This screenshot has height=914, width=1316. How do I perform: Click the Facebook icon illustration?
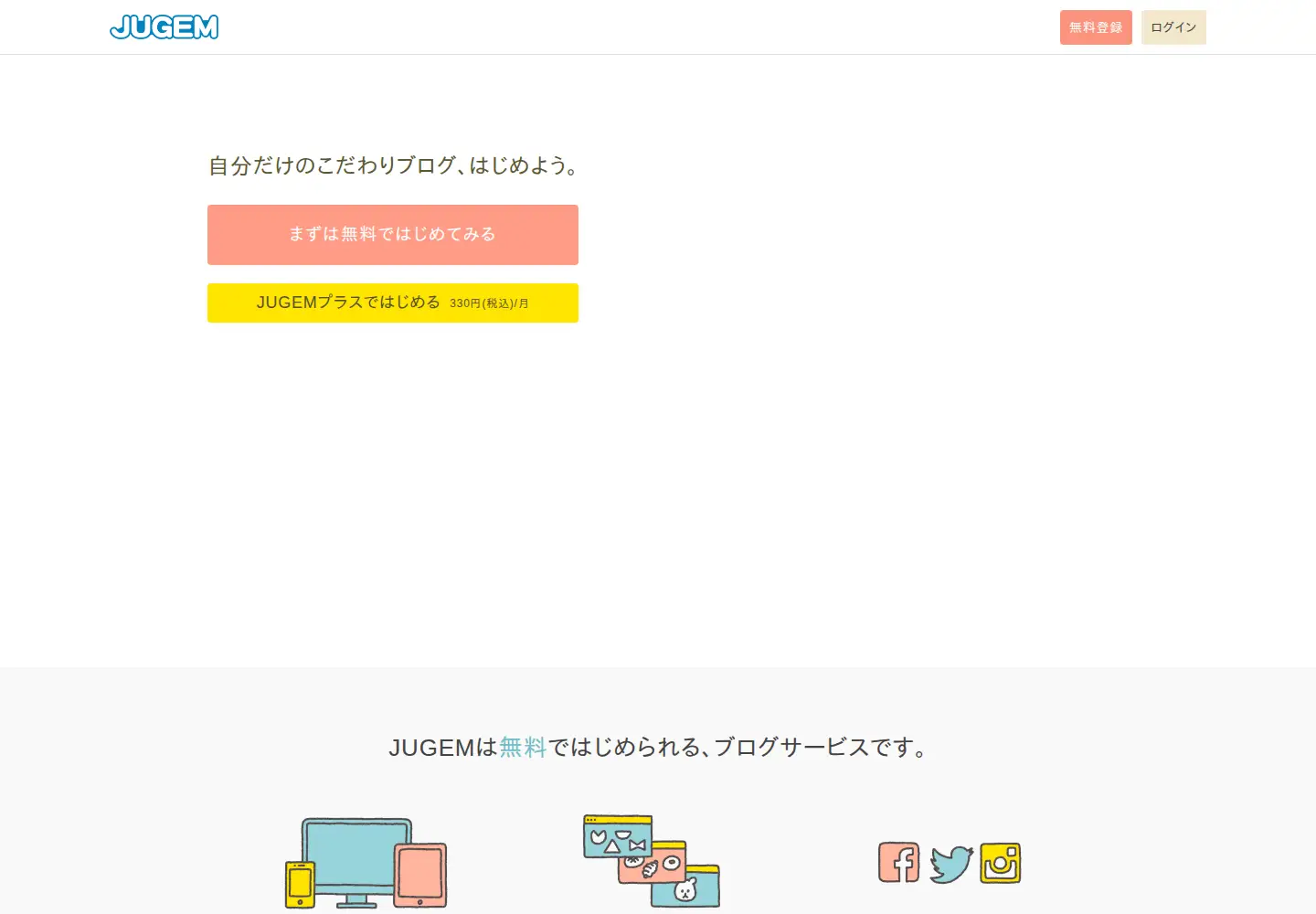coord(899,862)
